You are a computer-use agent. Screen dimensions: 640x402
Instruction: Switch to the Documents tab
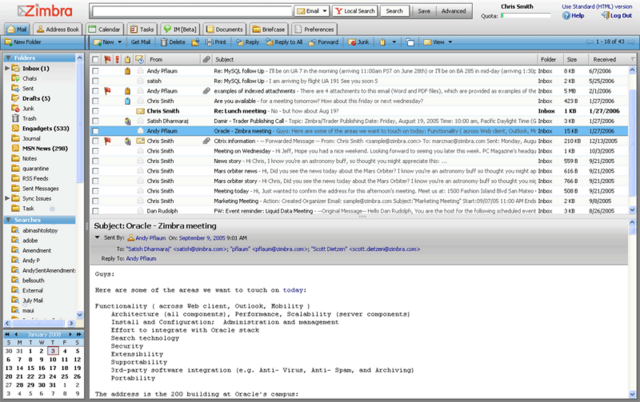coord(224,29)
